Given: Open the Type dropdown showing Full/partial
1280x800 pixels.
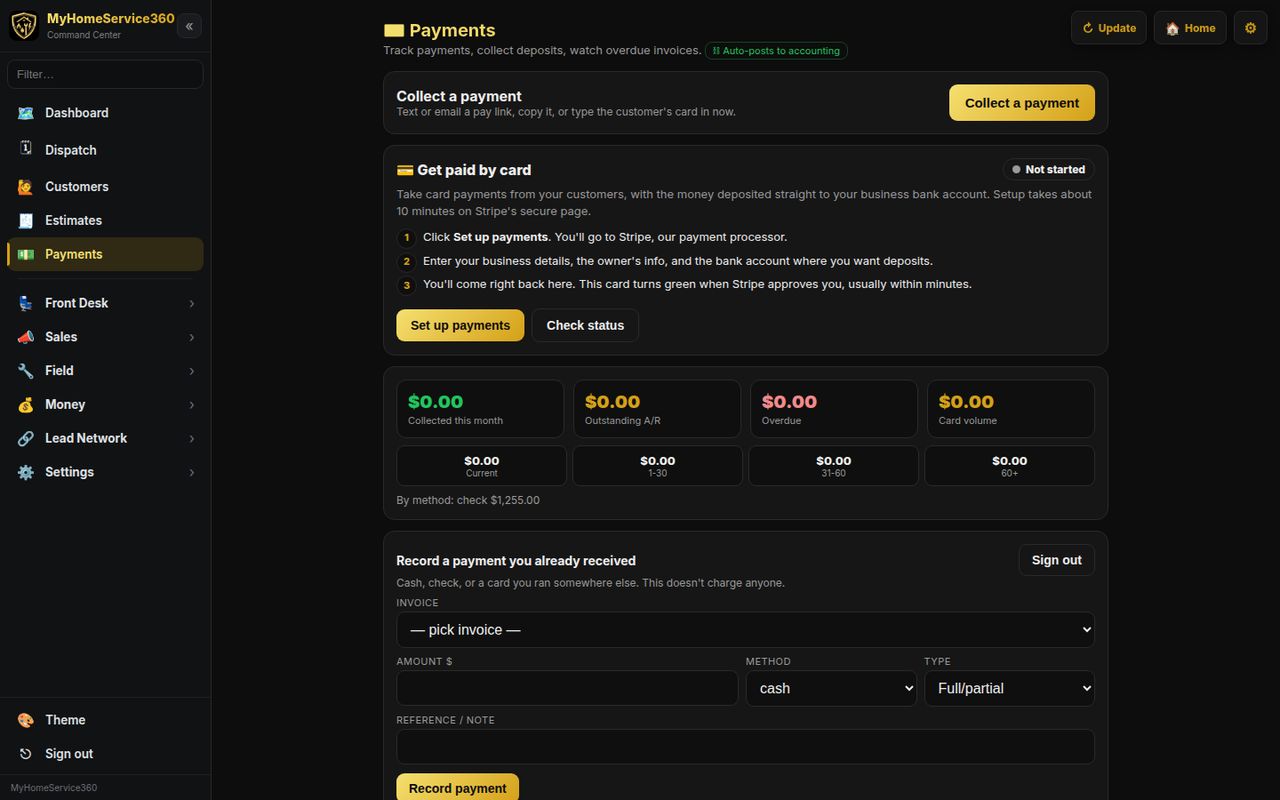Looking at the screenshot, I should 1009,688.
